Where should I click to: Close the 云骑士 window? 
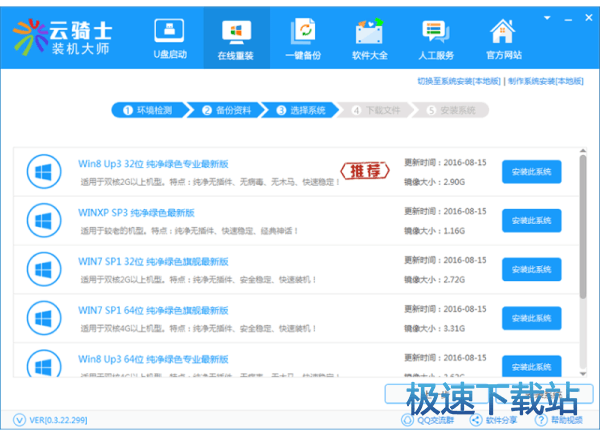point(589,18)
